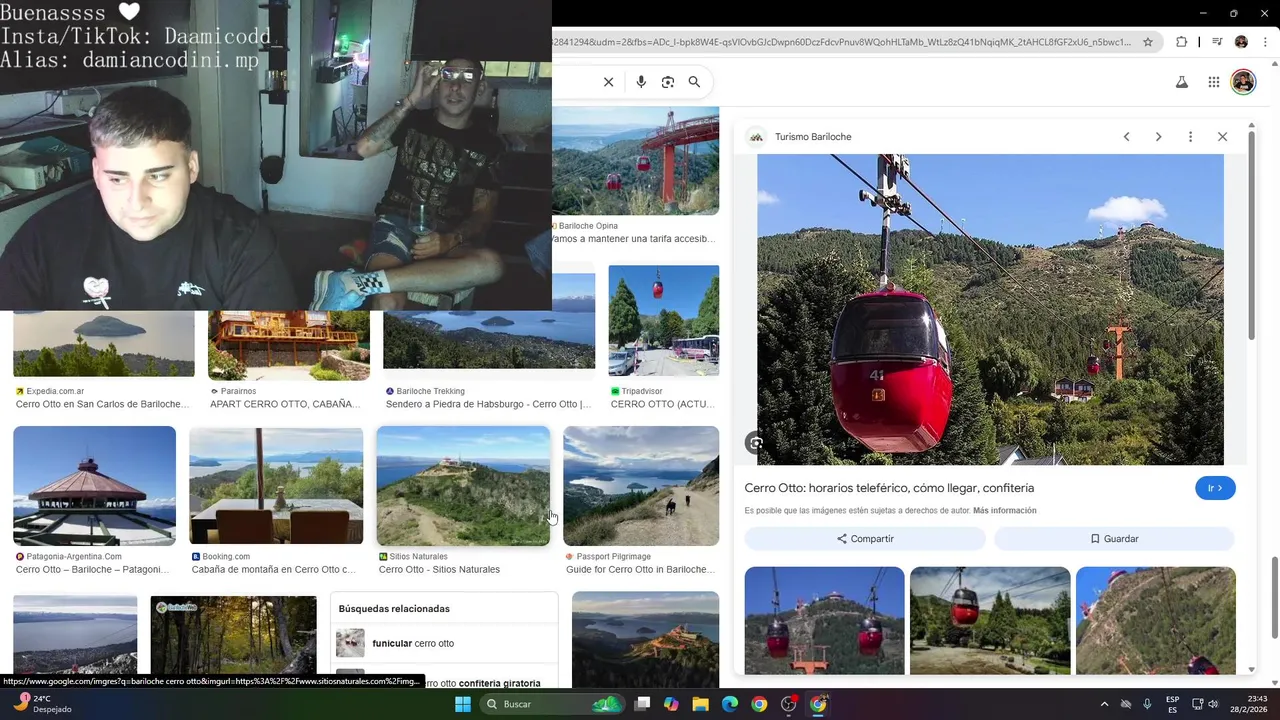Screen dimensions: 1280x720
Task: Open Chrome profile avatar in toolbar
Action: pyautogui.click(x=1241, y=42)
